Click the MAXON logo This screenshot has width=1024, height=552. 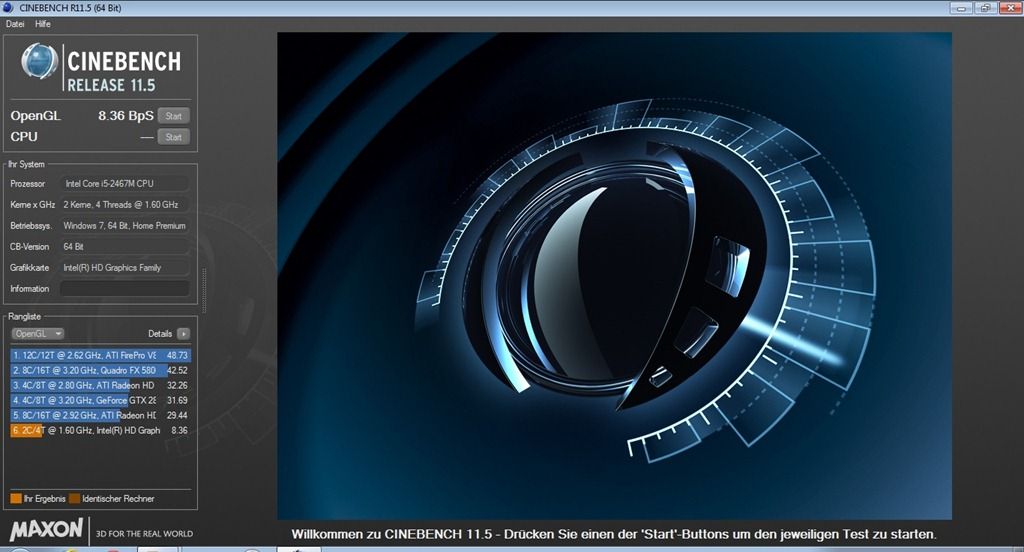46,530
